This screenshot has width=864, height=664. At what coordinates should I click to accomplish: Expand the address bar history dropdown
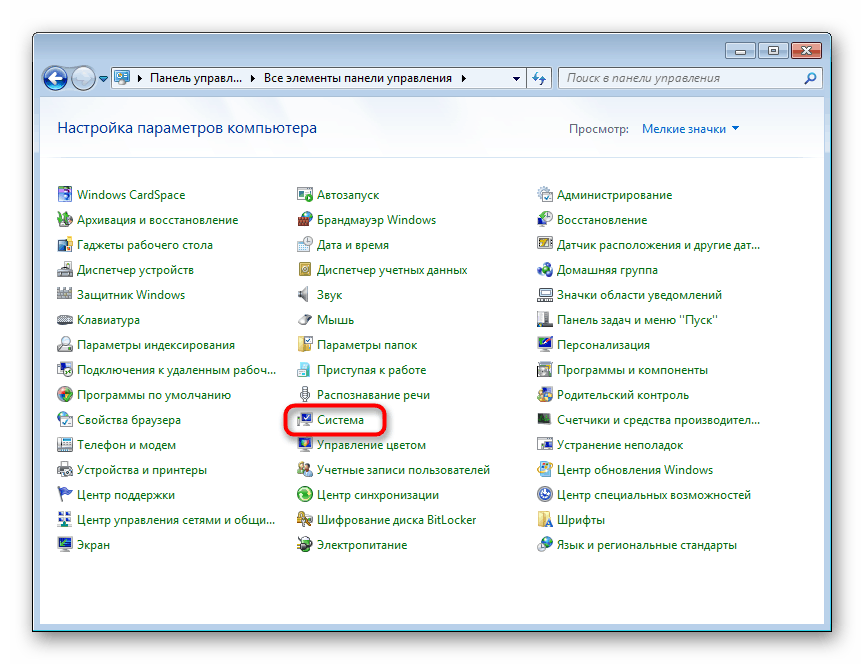(x=516, y=78)
